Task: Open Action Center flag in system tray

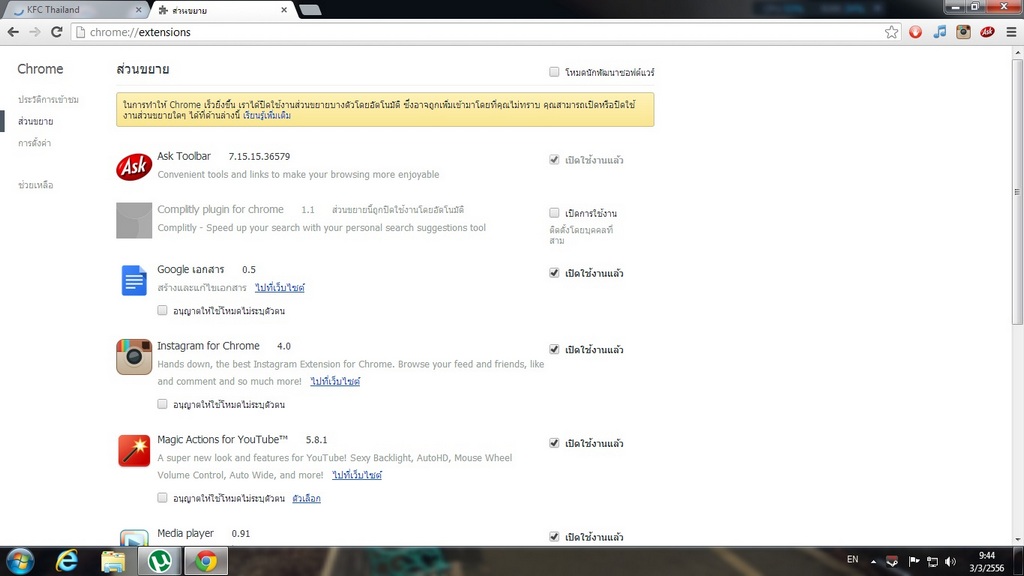Action: tap(914, 562)
